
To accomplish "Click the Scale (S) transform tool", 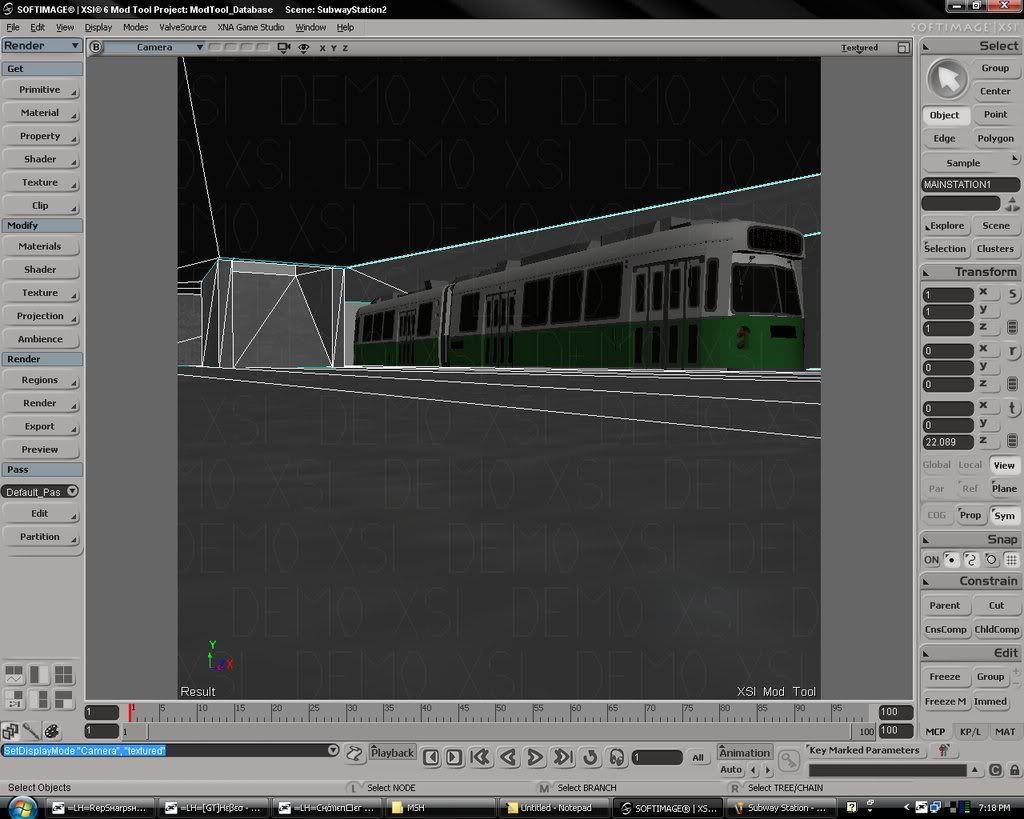I will tap(1012, 294).
